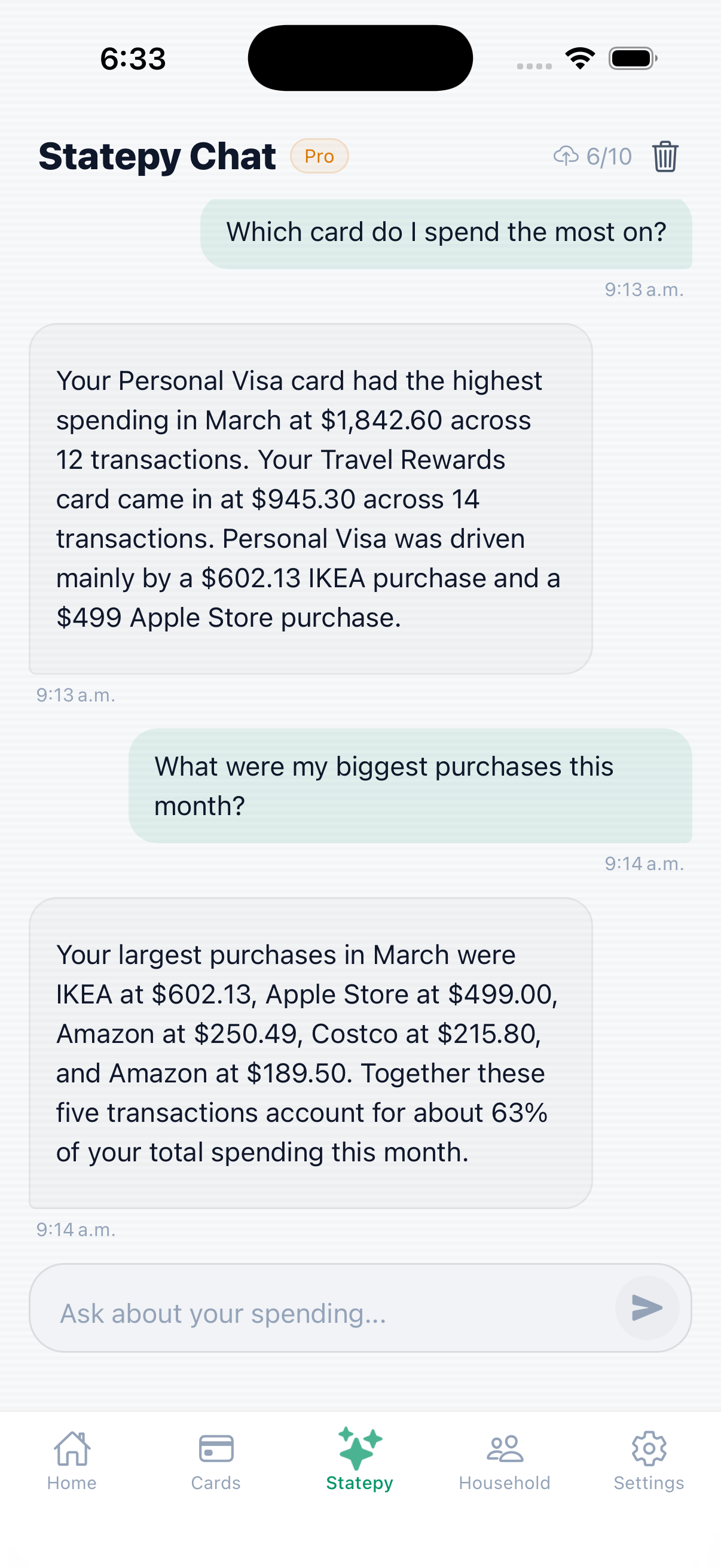721x1568 pixels.
Task: Tap the battery status icon
Action: pos(632,59)
